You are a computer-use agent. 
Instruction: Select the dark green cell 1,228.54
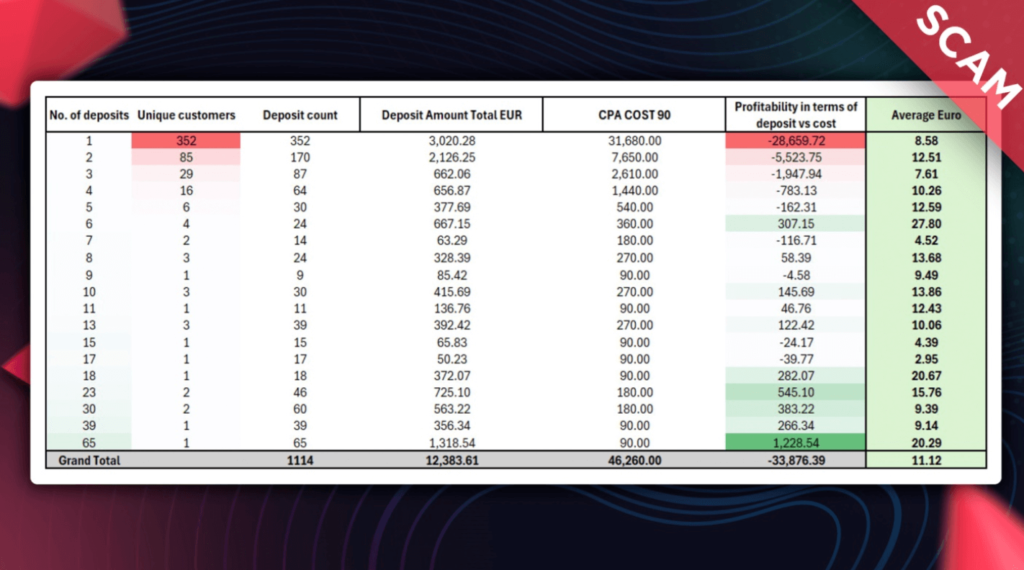795,443
